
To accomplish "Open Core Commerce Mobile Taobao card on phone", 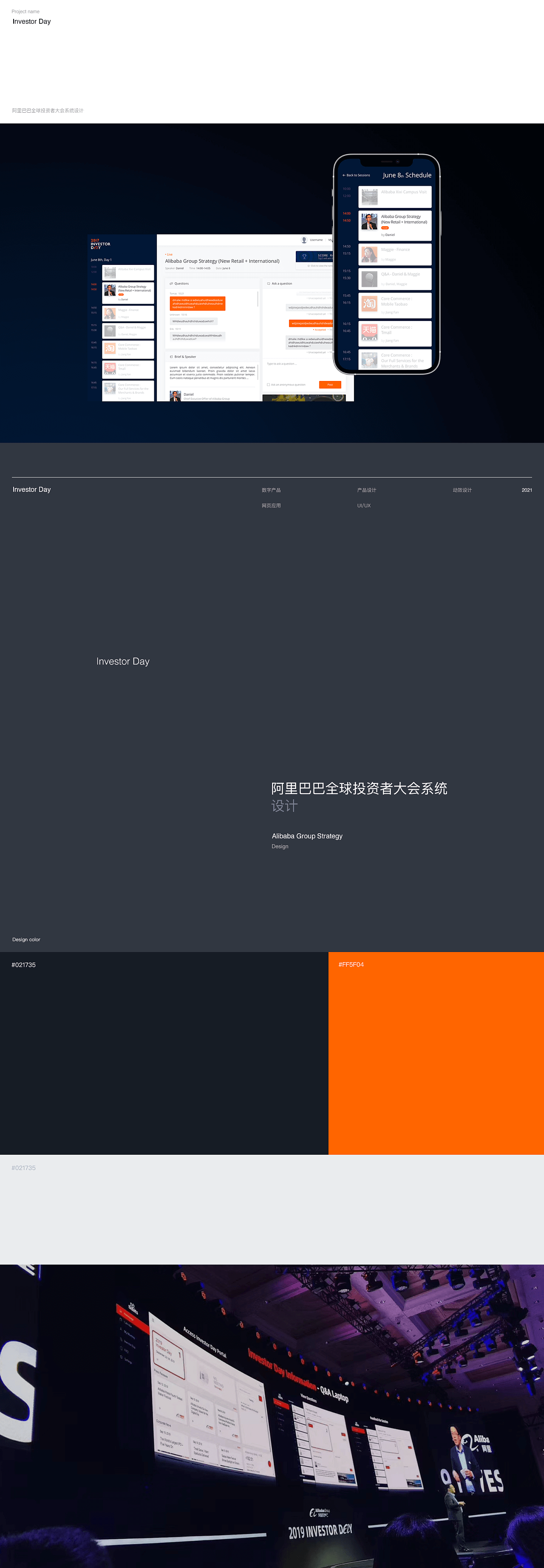I will tap(395, 305).
